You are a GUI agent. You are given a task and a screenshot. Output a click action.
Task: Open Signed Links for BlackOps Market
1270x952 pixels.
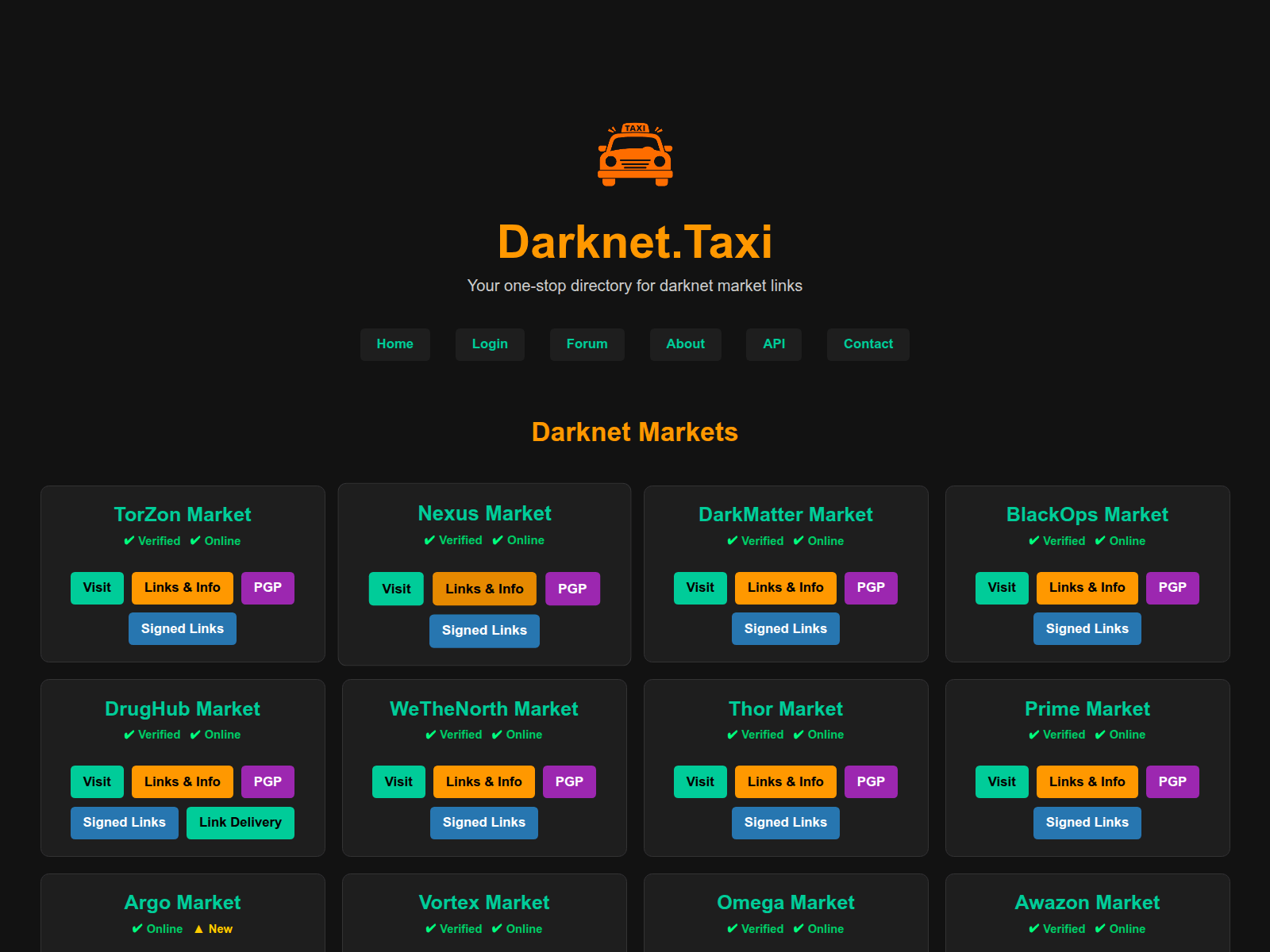(x=1087, y=629)
